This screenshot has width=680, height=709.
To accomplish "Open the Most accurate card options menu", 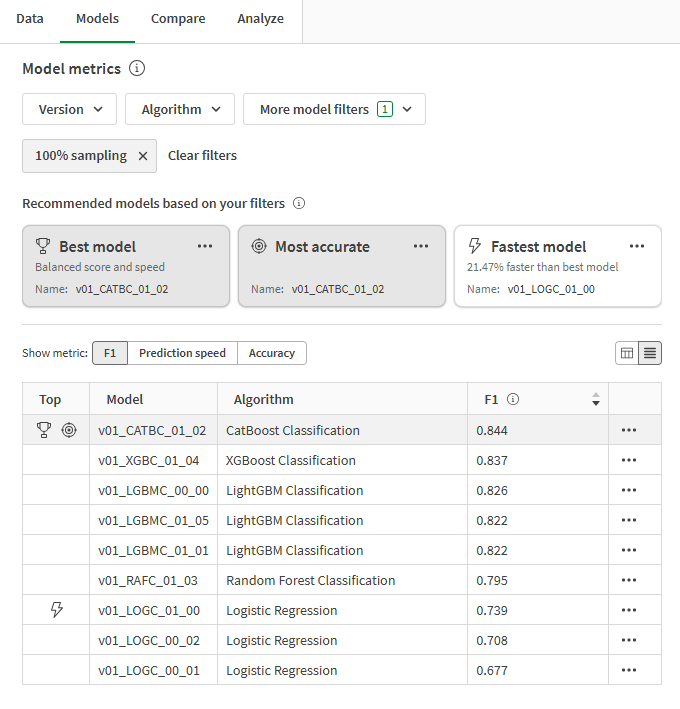I will (421, 246).
